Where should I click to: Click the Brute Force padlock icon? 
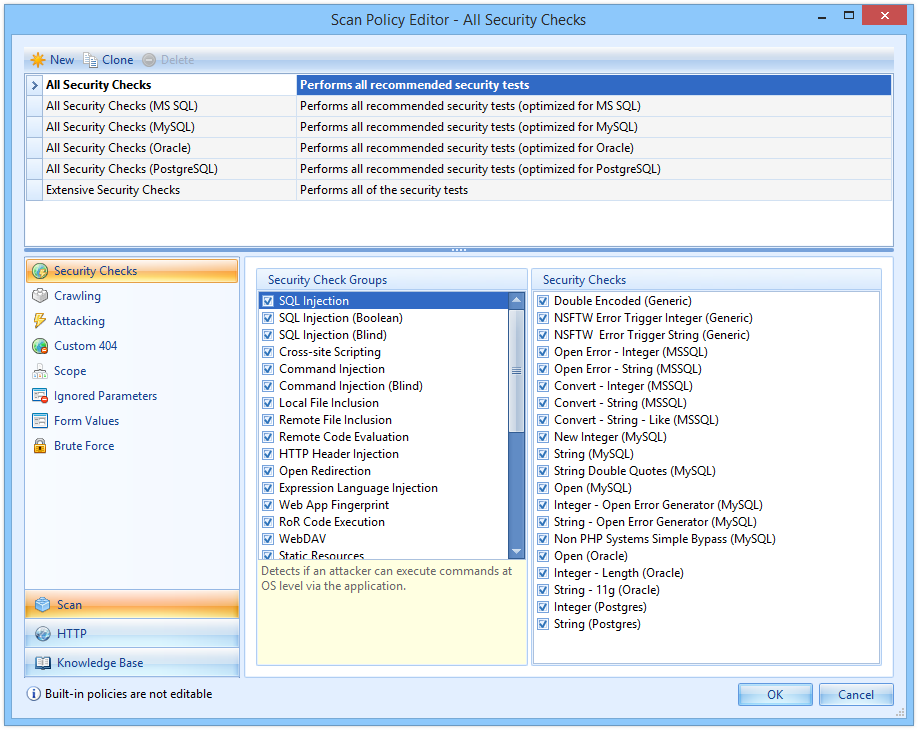pos(39,445)
